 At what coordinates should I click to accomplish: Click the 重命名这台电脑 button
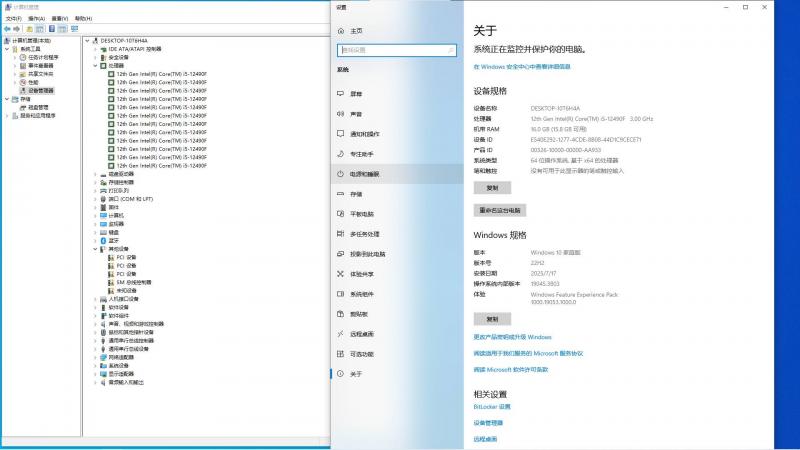click(500, 210)
